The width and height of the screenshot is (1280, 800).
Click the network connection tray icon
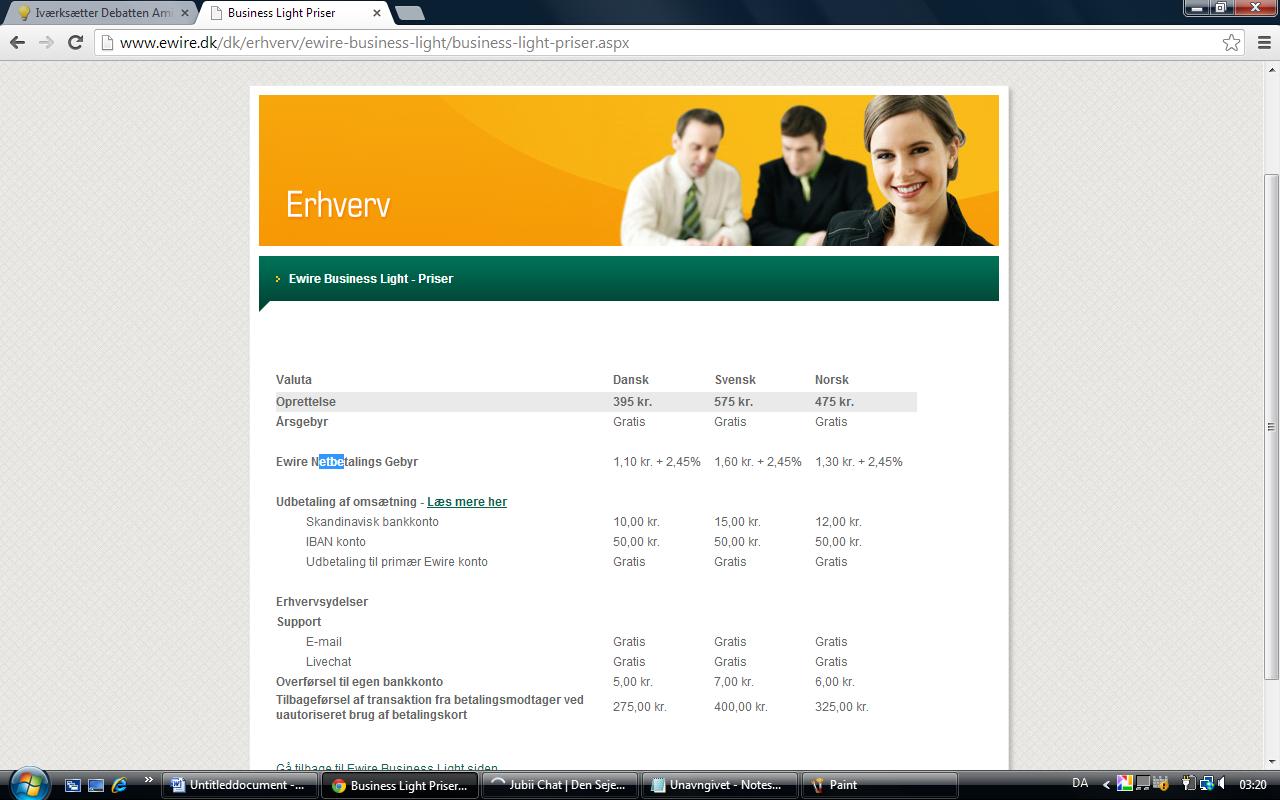click(1206, 784)
